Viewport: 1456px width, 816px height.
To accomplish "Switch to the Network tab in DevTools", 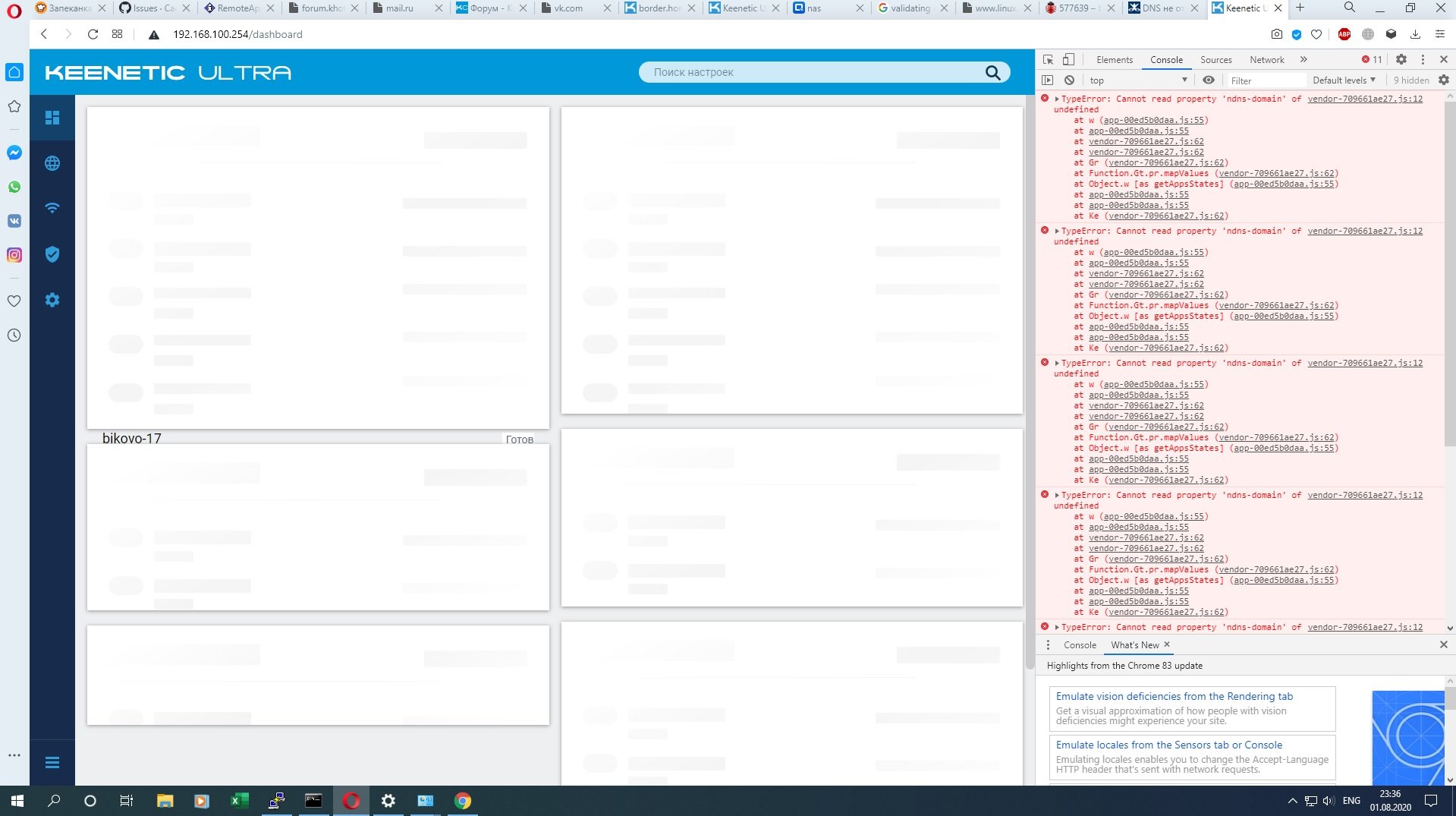I will tap(1266, 59).
